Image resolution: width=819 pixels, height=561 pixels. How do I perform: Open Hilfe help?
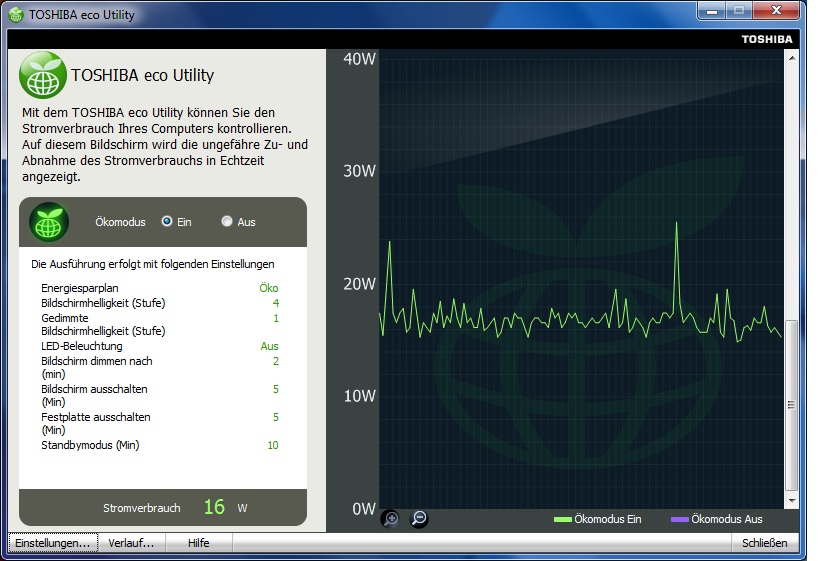click(198, 543)
